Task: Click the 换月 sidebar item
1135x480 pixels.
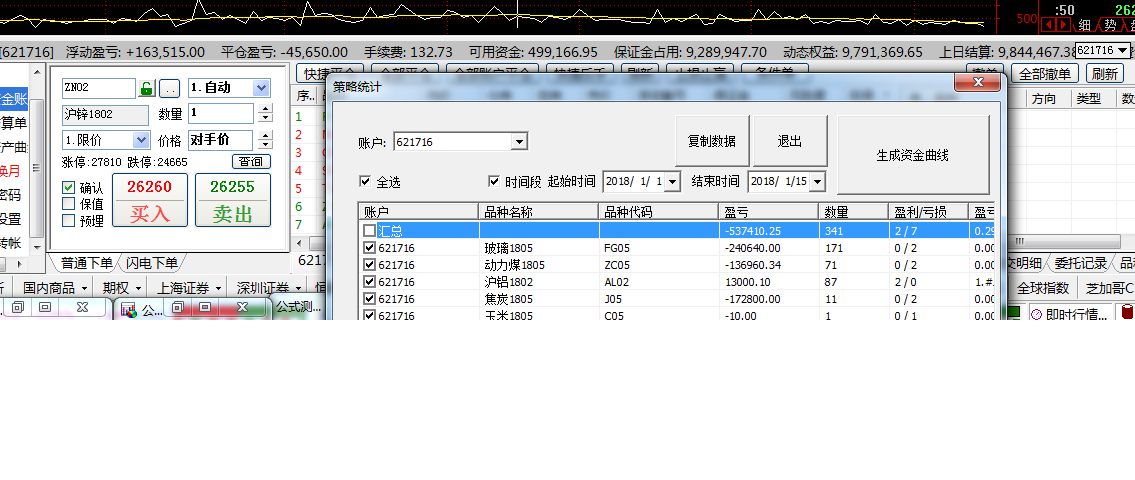Action: pyautogui.click(x=10, y=172)
